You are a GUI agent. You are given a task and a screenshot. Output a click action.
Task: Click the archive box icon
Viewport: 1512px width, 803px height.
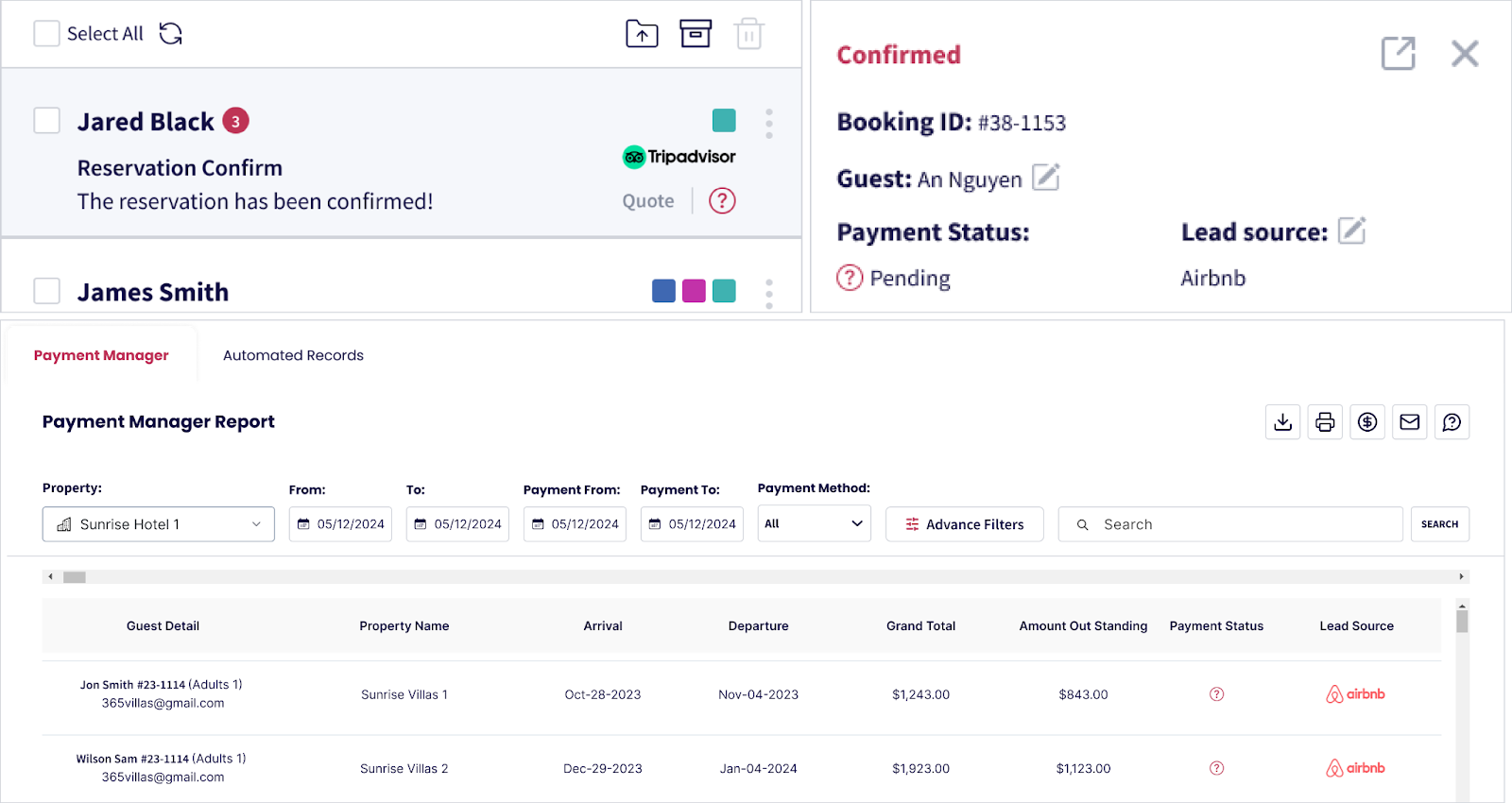[696, 34]
